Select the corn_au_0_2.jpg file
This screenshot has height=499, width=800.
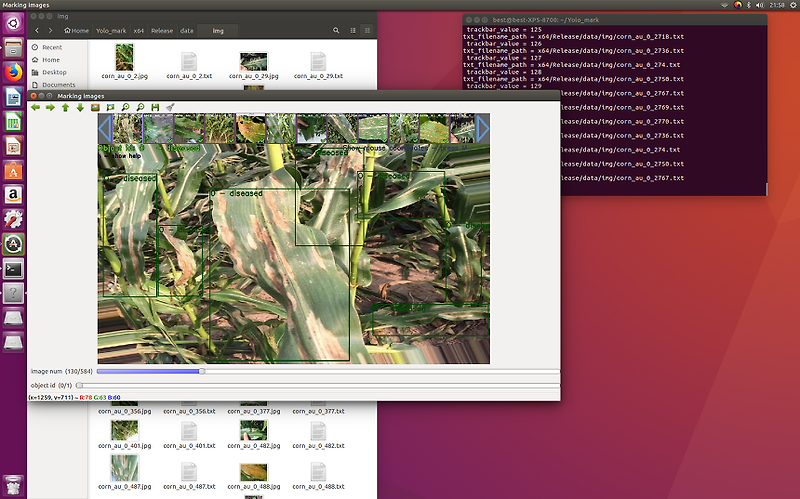(x=124, y=62)
